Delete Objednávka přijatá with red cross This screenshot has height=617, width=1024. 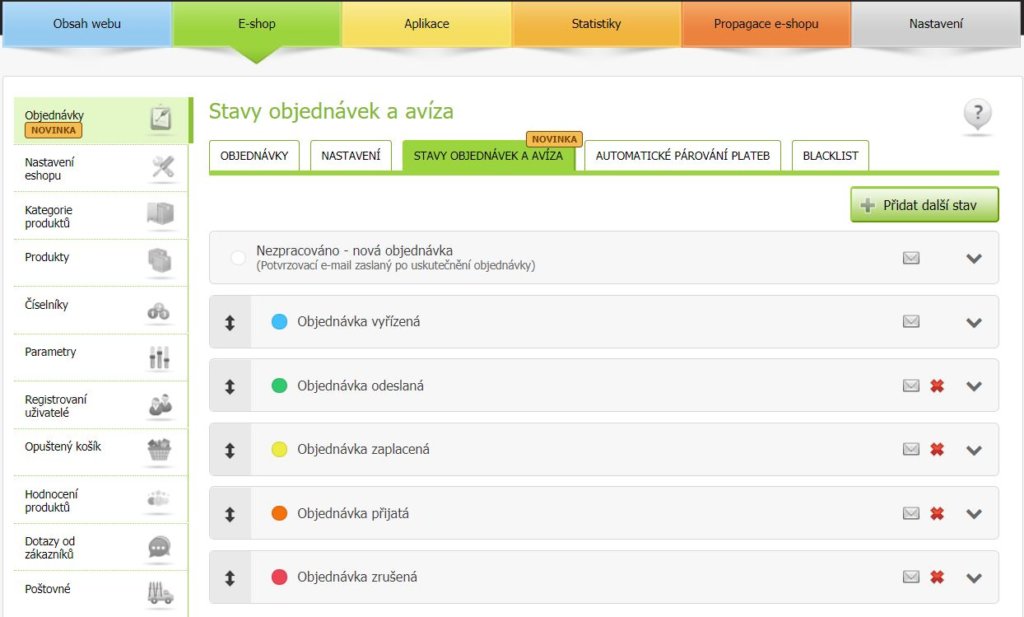pos(937,513)
